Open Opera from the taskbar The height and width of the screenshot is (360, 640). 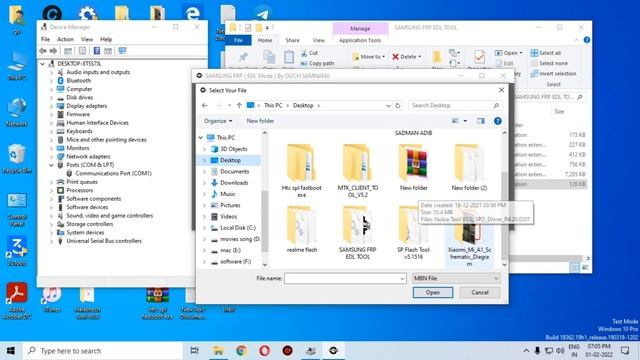[x=264, y=351]
